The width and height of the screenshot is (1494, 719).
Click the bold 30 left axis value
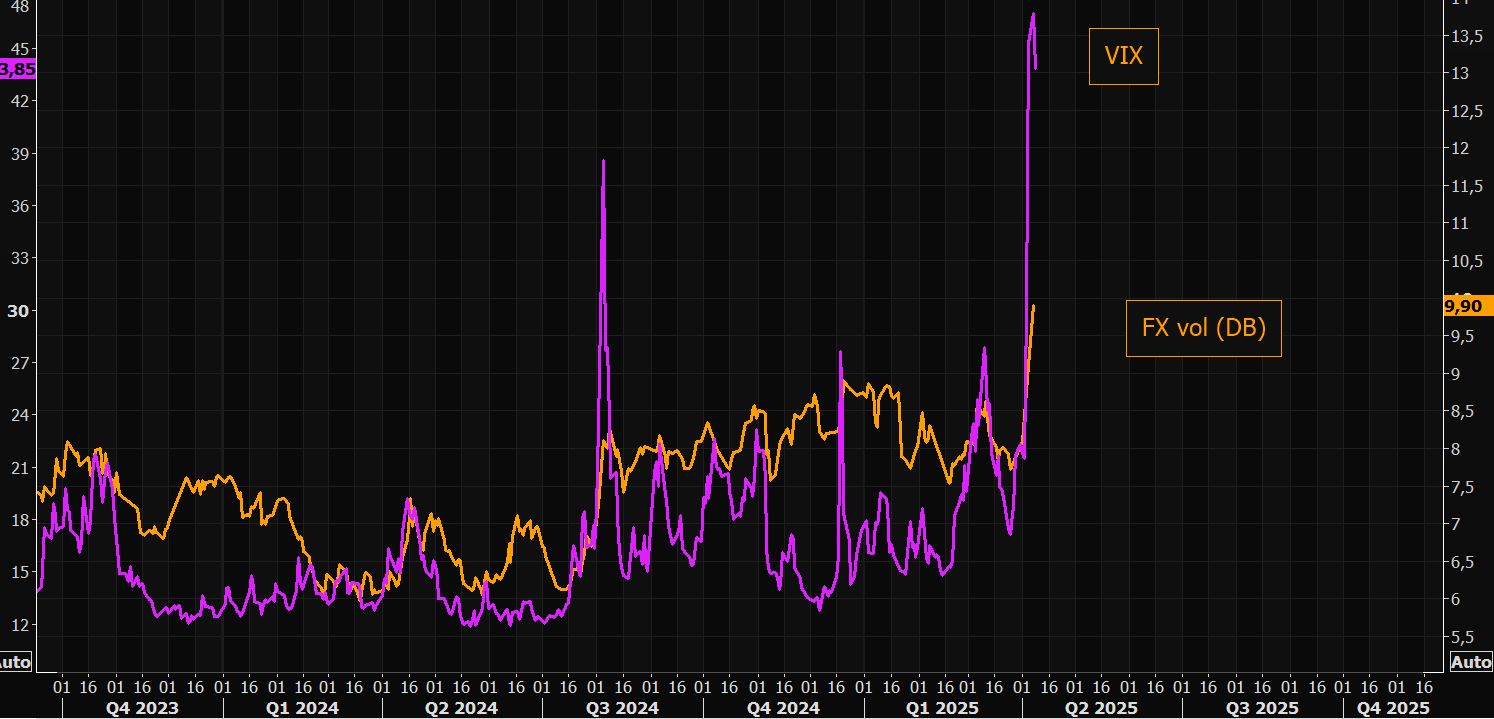click(18, 310)
